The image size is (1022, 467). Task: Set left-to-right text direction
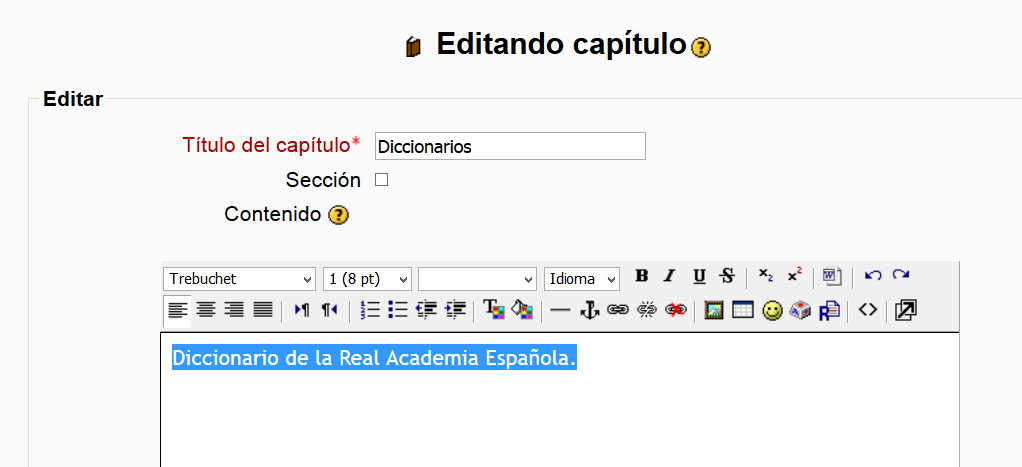(301, 310)
